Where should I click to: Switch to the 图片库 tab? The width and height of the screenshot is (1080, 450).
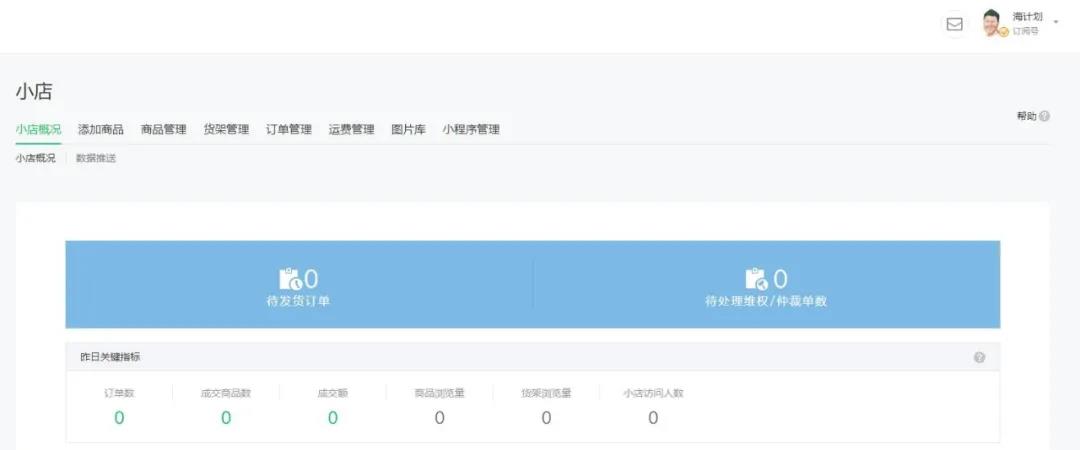(x=408, y=129)
